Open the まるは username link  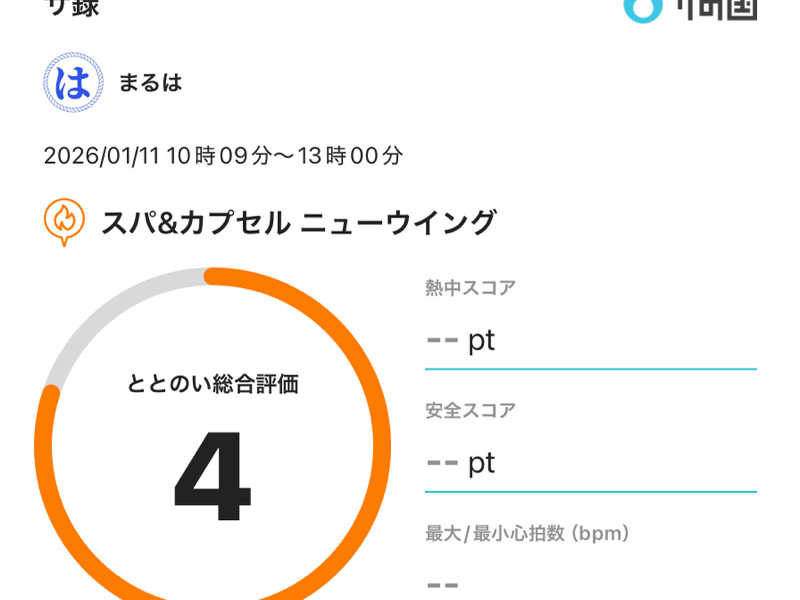coord(150,83)
